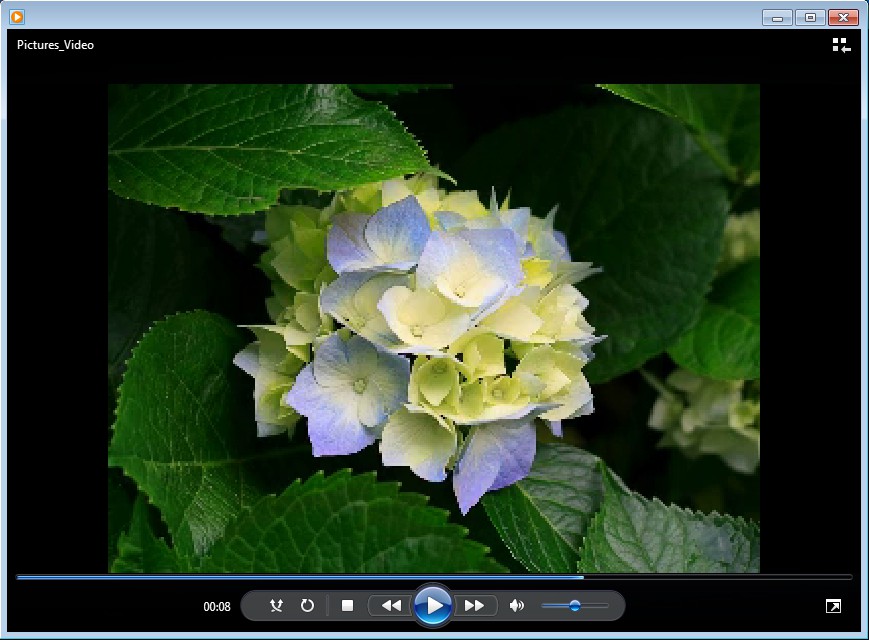Stop the video playback
Viewport: 869px width, 640px height.
click(x=347, y=606)
